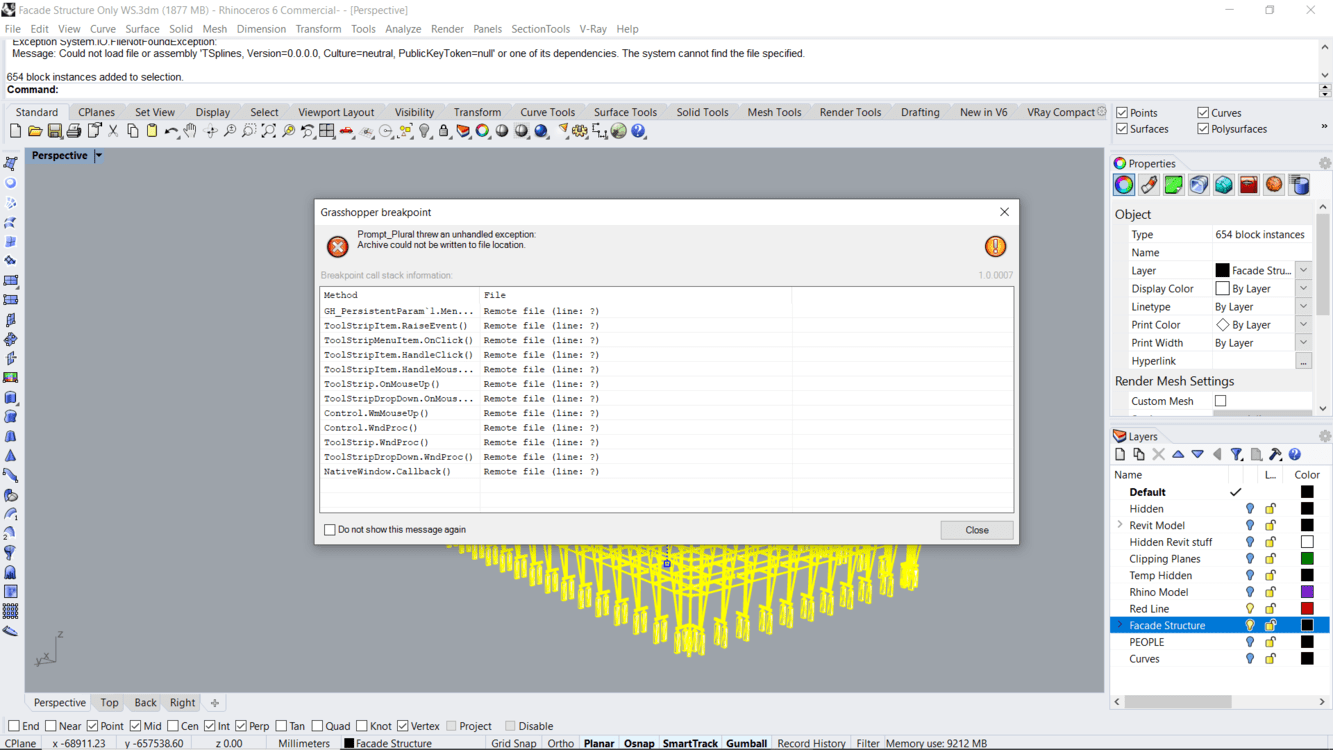Viewport: 1333px width, 750px height.
Task: Switch to the Top viewport tab
Action: tap(109, 703)
